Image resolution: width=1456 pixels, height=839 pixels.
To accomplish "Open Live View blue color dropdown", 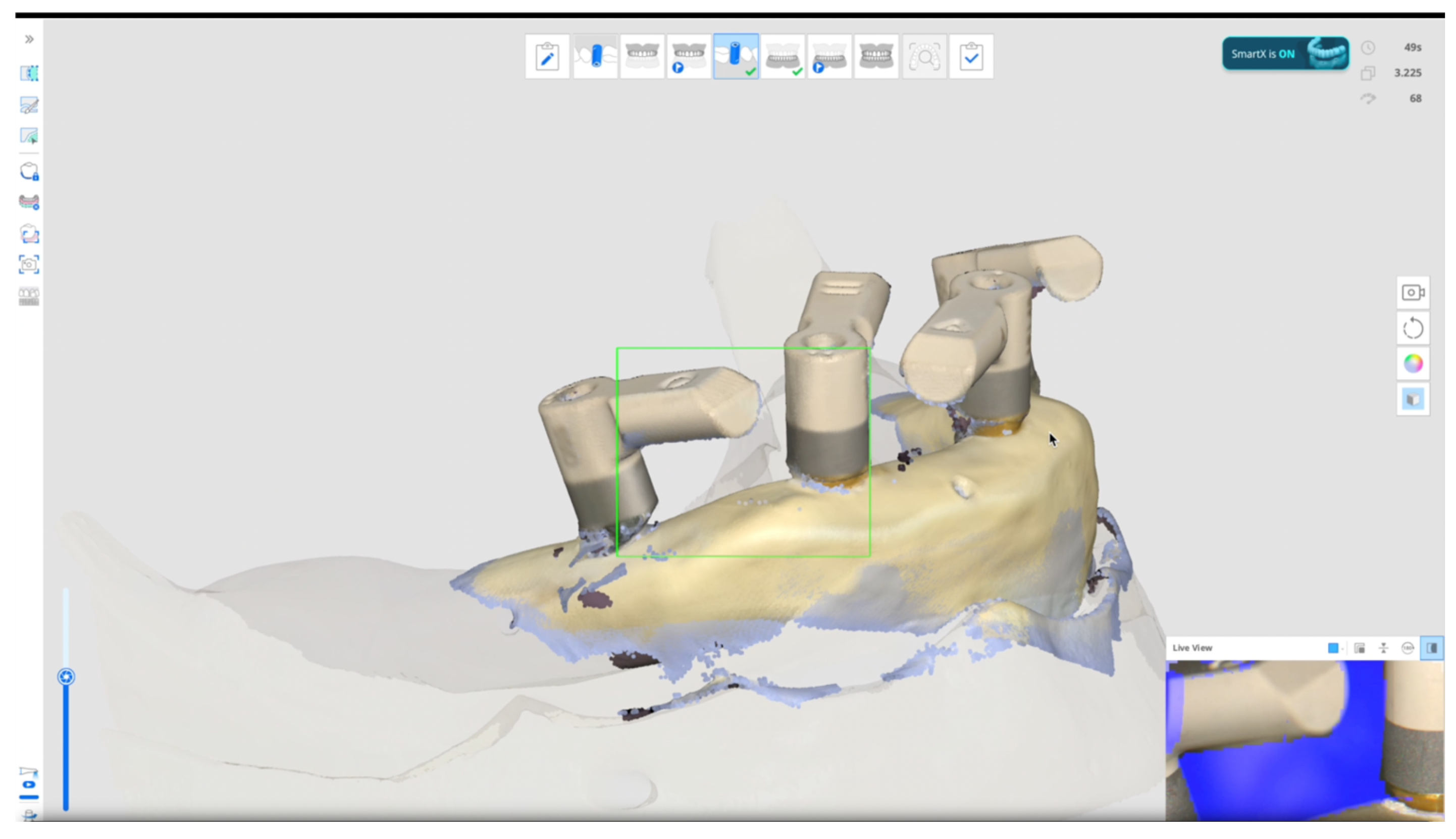I will (x=1335, y=648).
